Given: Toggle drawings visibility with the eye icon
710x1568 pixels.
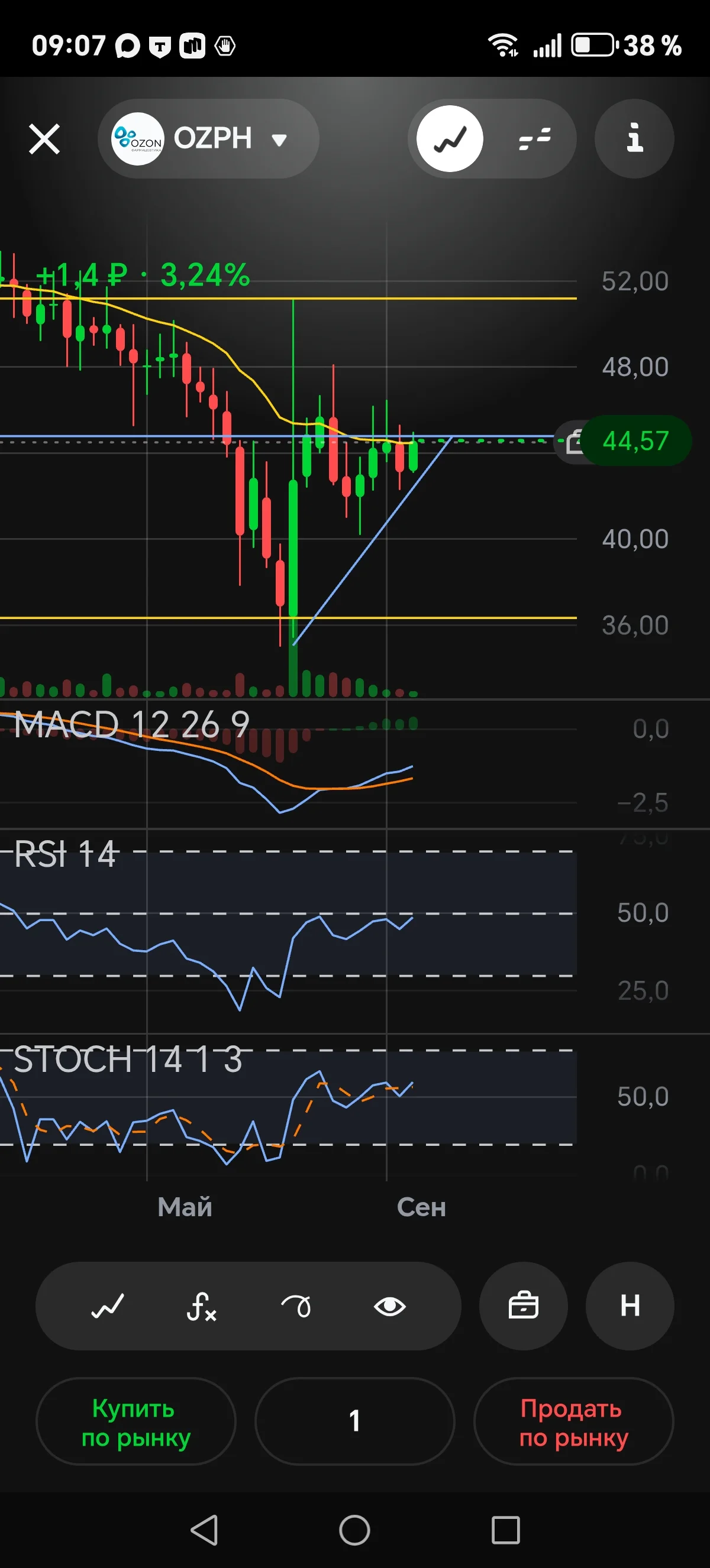Looking at the screenshot, I should (390, 1306).
